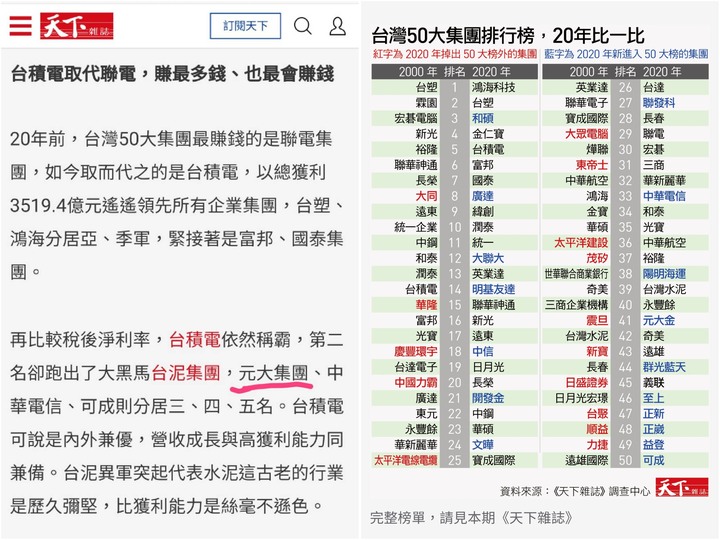720x540 pixels.
Task: Click blue 聯發科 at rank 27
Action: pos(659,103)
